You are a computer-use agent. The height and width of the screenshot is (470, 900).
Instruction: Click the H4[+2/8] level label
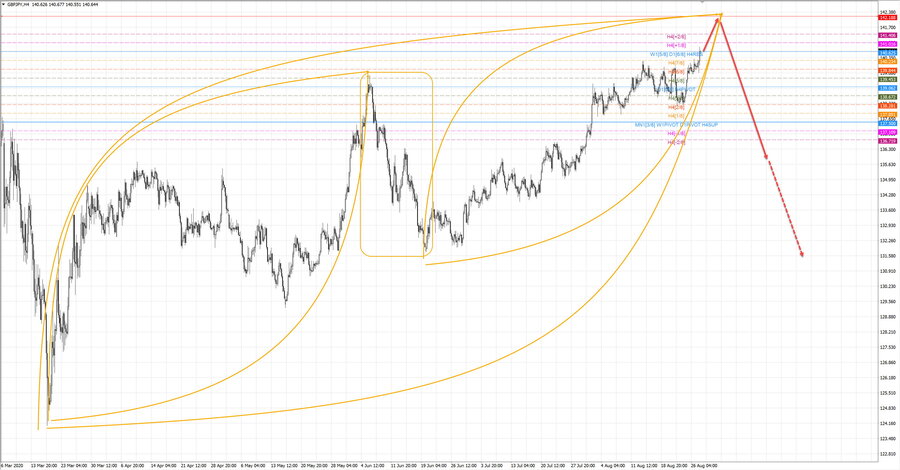pos(676,37)
